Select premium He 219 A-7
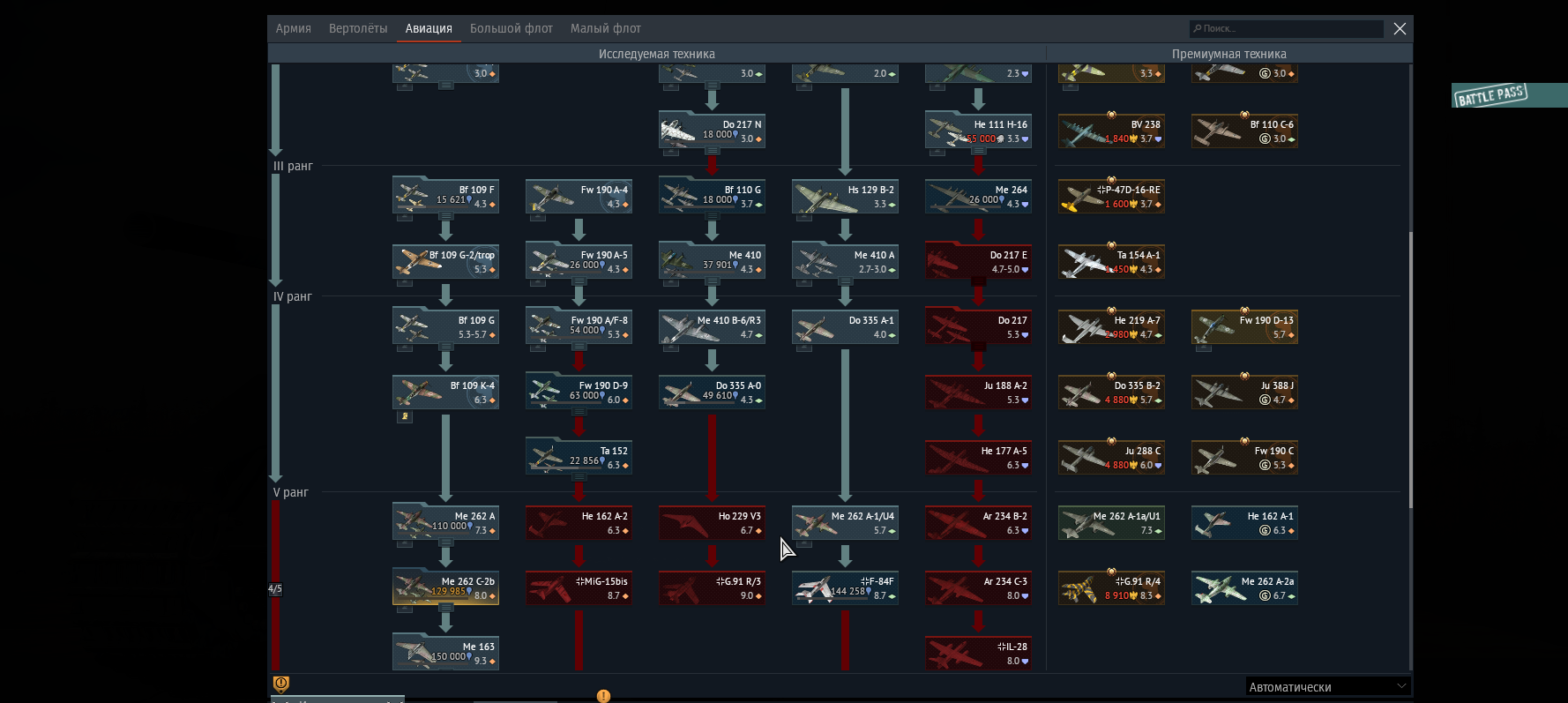The width and height of the screenshot is (1568, 703). pyautogui.click(x=1111, y=327)
